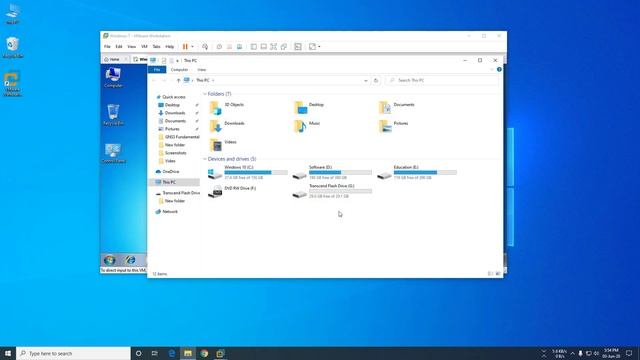This screenshot has width=640, height=360.
Task: Open Google Chrome from taskbar
Action: (x=204, y=353)
